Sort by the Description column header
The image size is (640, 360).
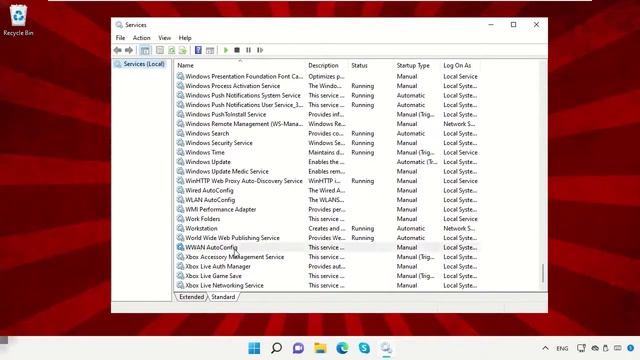point(327,65)
